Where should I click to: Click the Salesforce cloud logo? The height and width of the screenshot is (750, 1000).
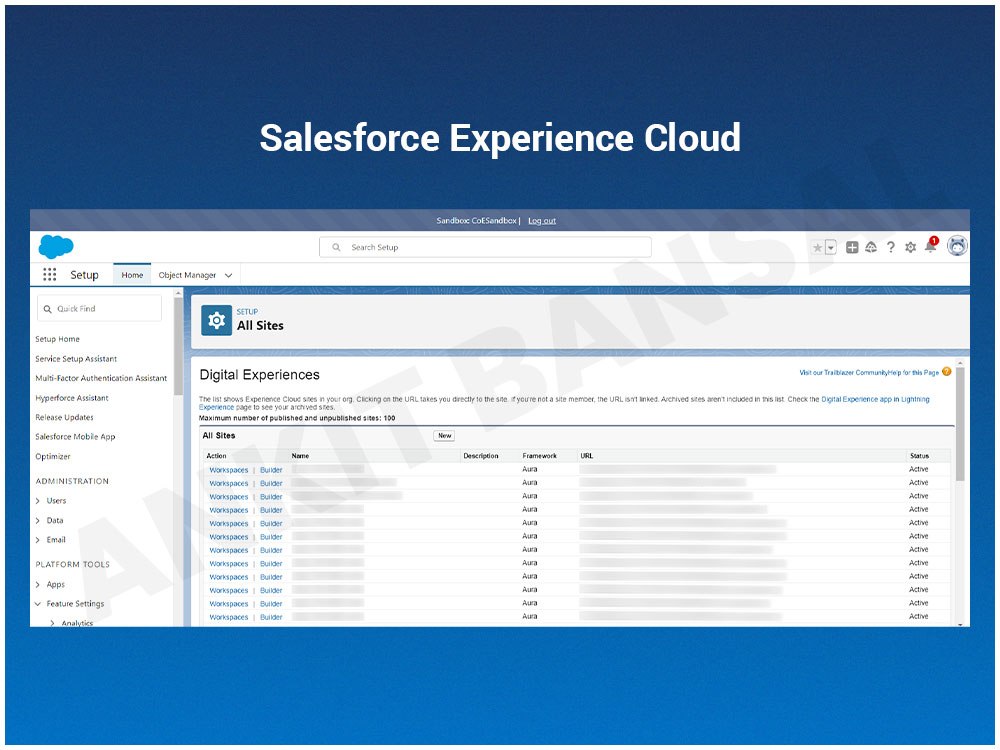[56, 246]
